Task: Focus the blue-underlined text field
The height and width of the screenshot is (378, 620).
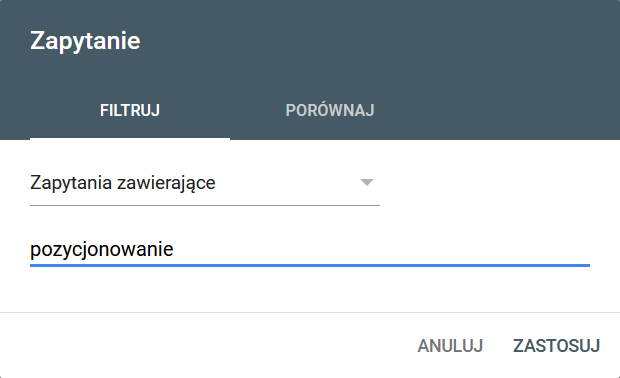Action: (310, 249)
